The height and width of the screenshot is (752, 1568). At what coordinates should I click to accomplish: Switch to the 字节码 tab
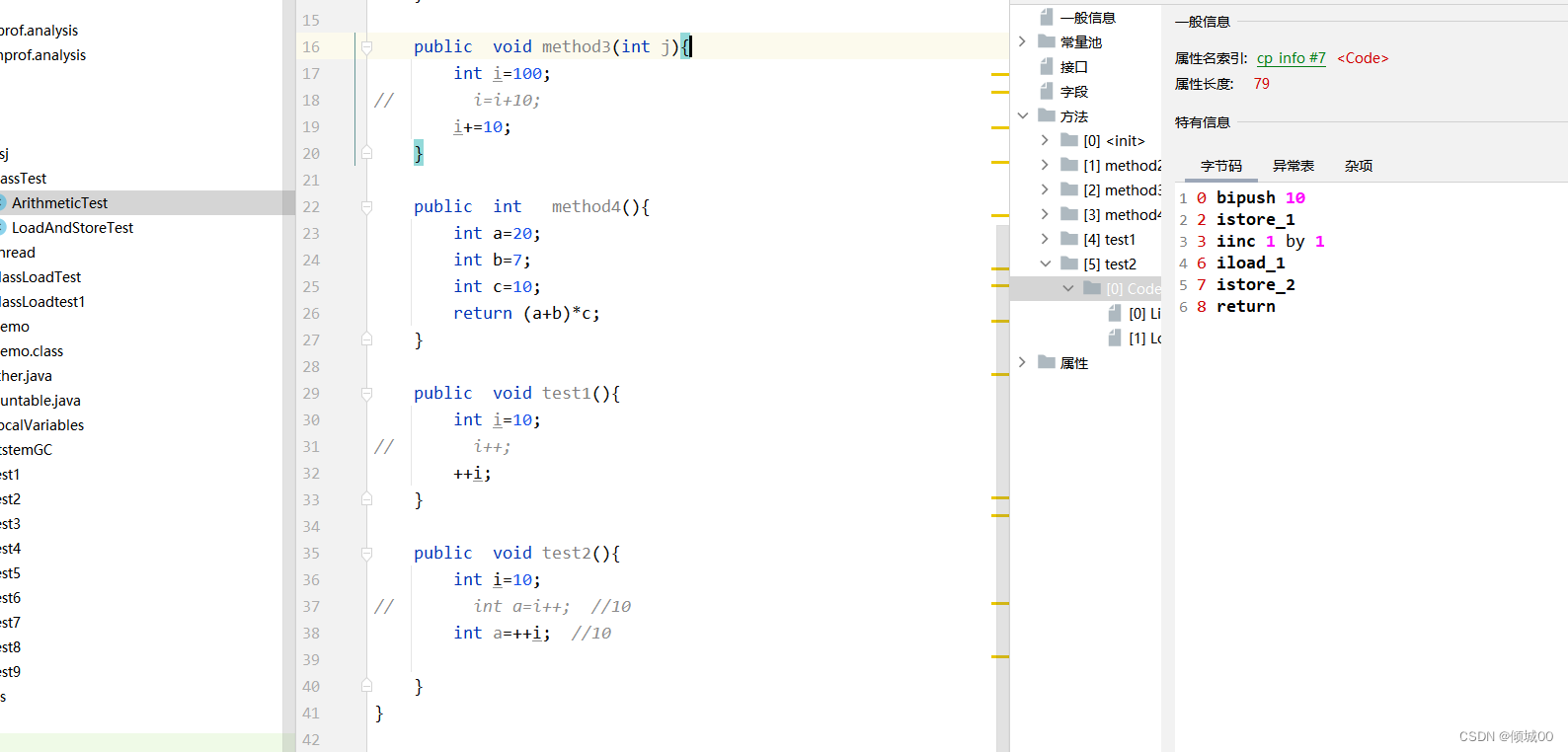pyautogui.click(x=1221, y=166)
